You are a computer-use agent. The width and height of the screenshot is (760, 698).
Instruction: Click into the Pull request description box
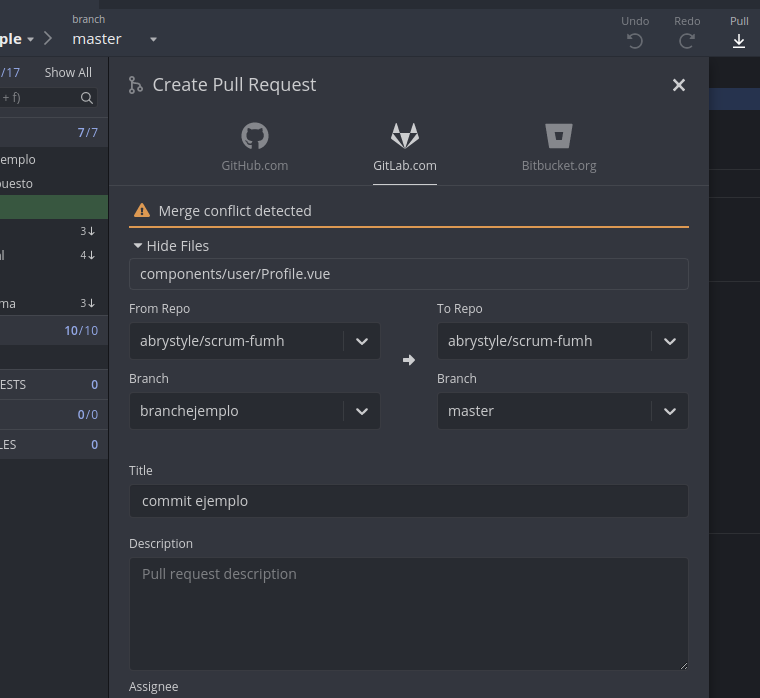(x=408, y=612)
